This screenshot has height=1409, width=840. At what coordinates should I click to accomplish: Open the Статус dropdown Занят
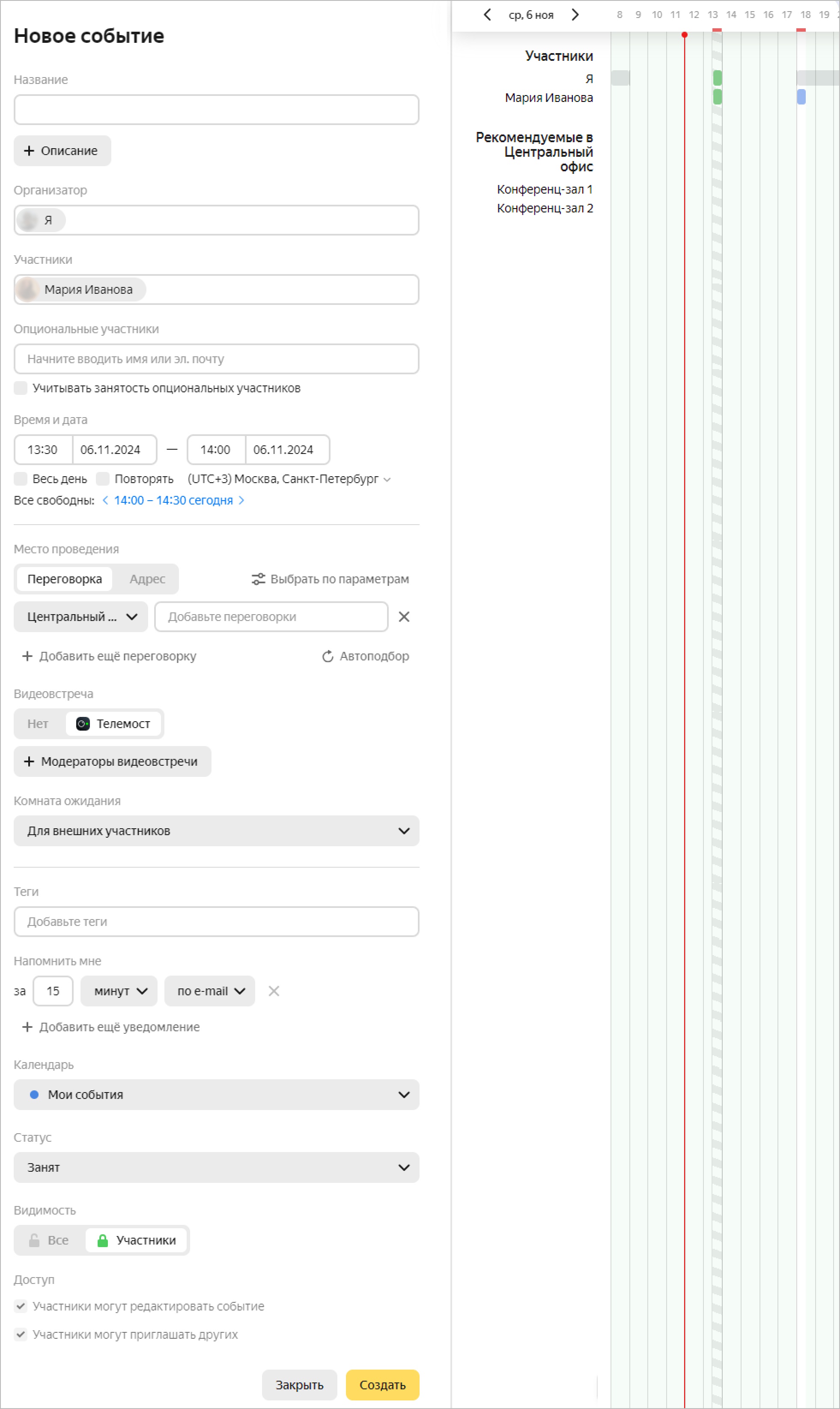point(216,1167)
